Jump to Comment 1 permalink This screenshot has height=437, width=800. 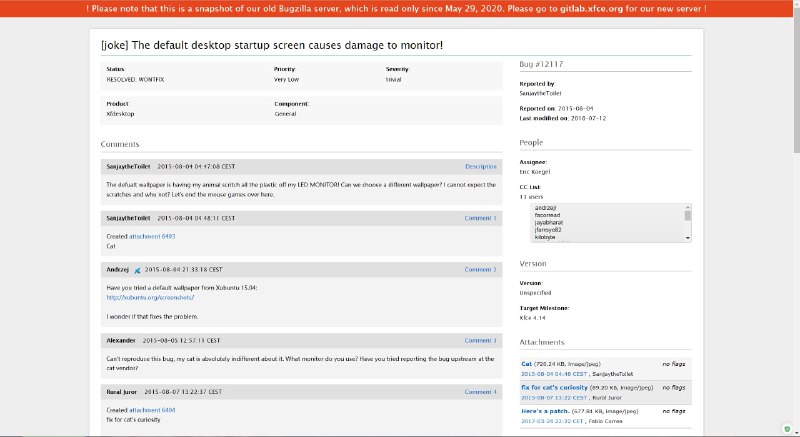click(480, 218)
